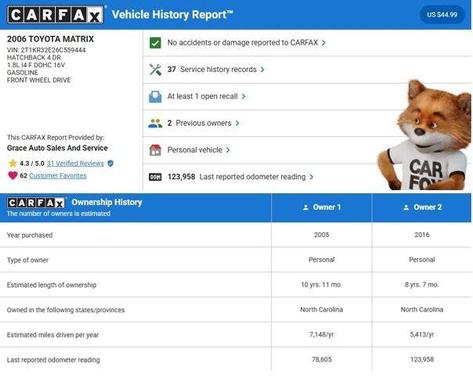Click the pink heart favorites icon
Viewport: 473px width, 378px height.
[12, 175]
